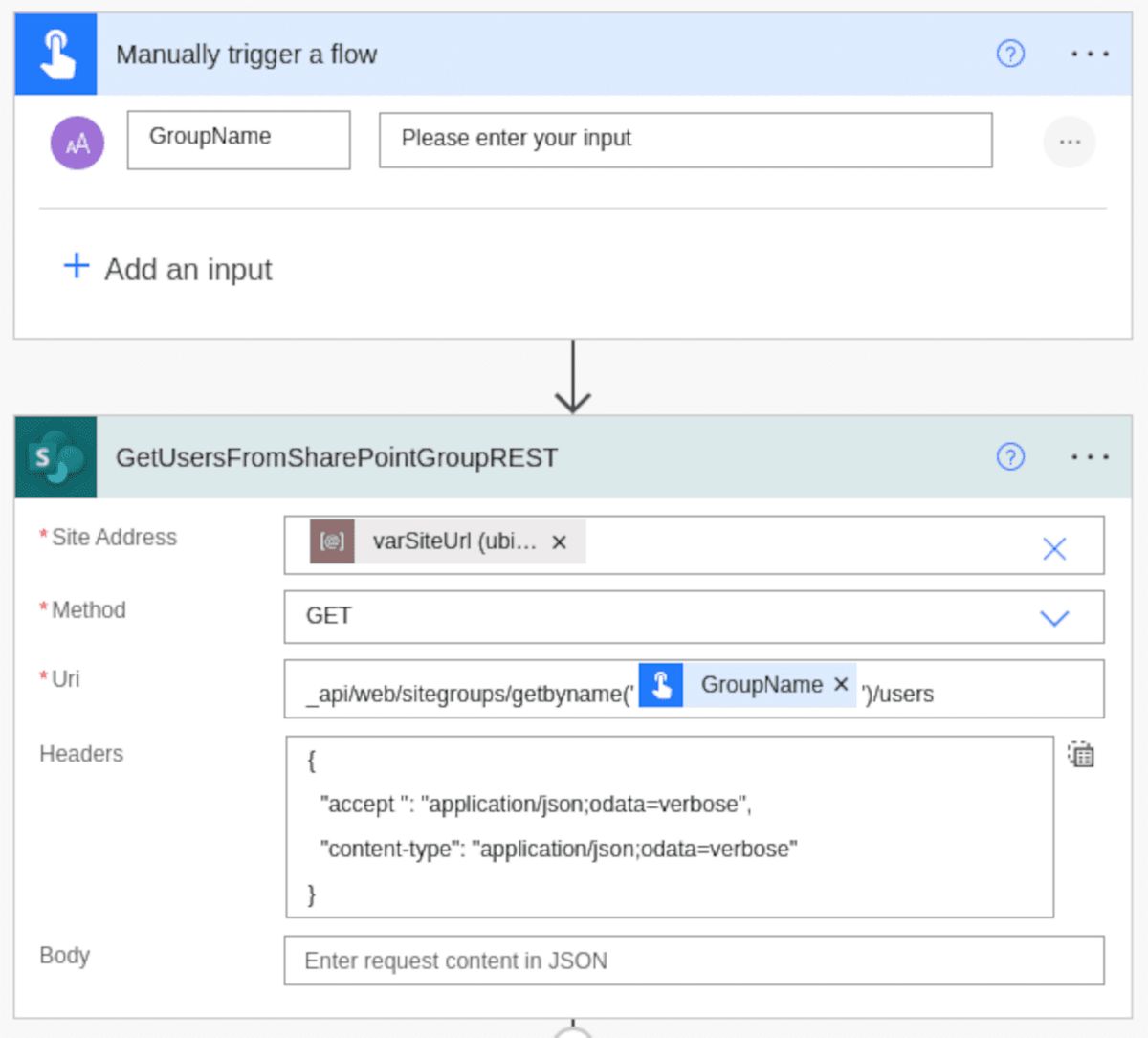Remove the varSiteUrl token
The width and height of the screenshot is (1148, 1038).
click(x=560, y=542)
